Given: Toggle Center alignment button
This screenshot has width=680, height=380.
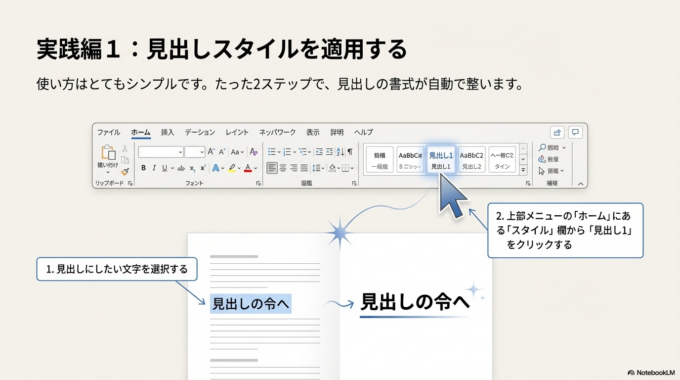Looking at the screenshot, I should pos(283,168).
